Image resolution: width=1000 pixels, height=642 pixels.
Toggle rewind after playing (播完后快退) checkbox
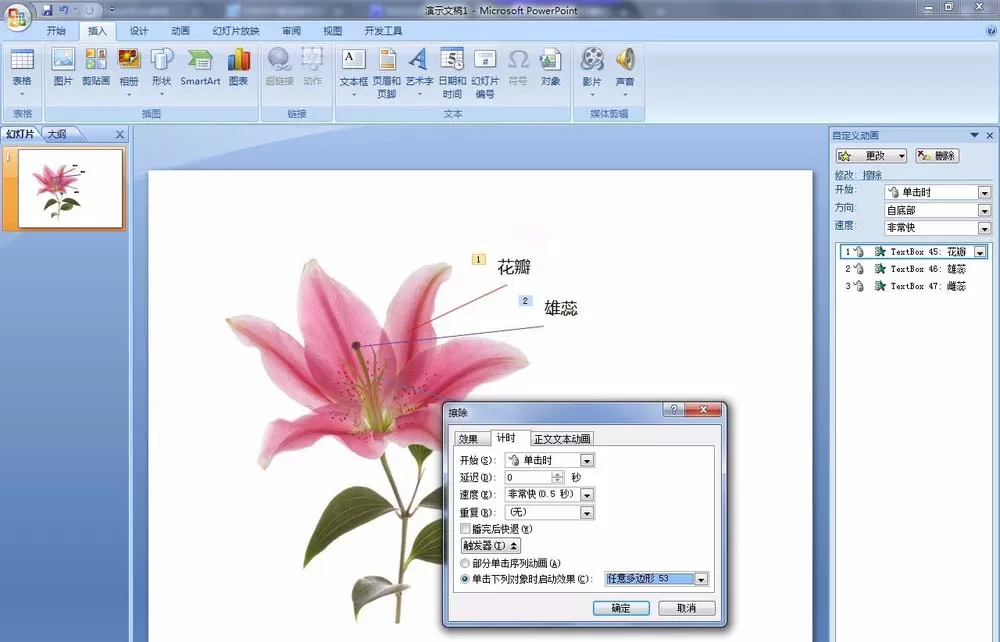point(465,529)
